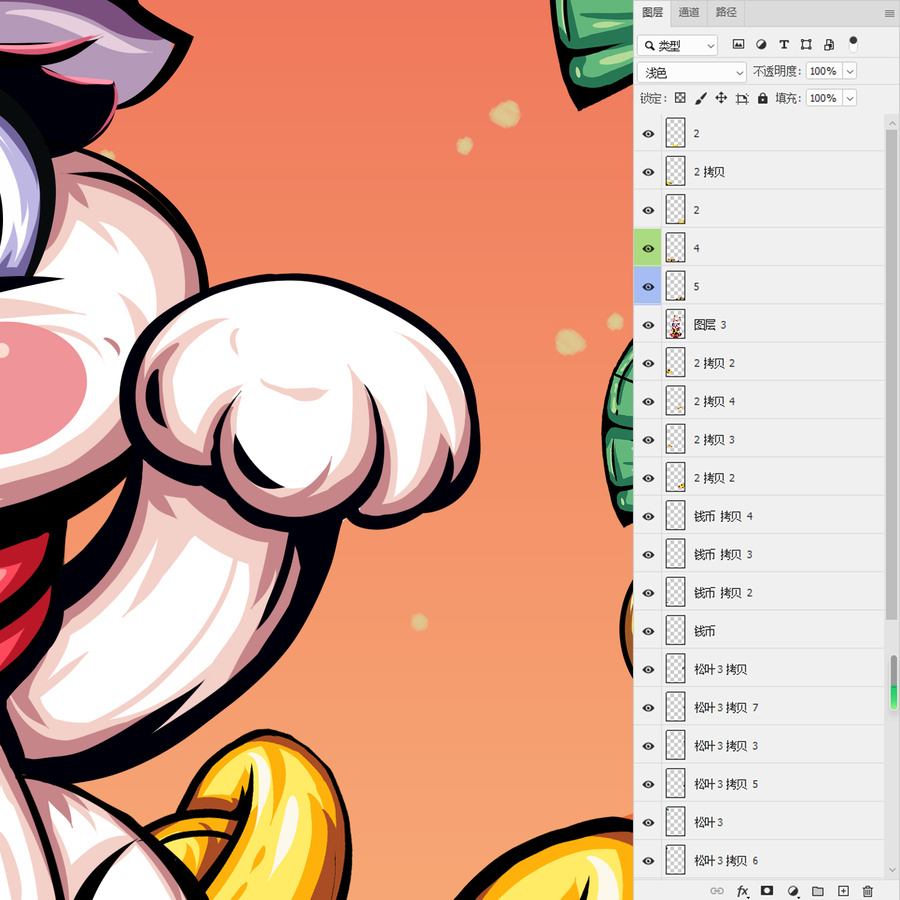Image resolution: width=900 pixels, height=900 pixels.
Task: Switch to the 图层 tab
Action: tap(652, 12)
